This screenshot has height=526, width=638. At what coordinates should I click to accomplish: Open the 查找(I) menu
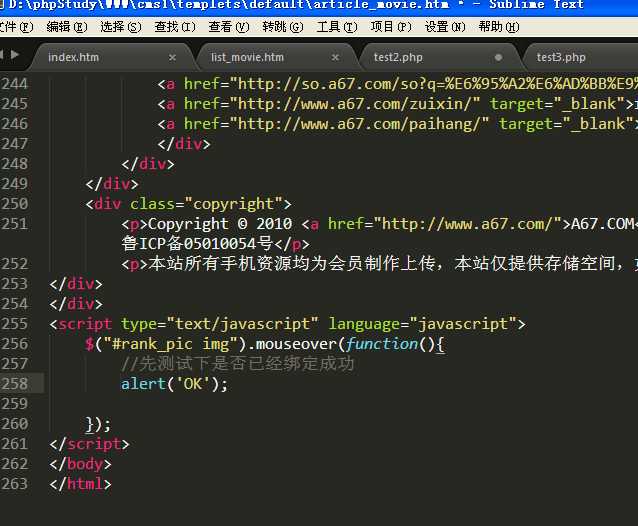(175, 27)
